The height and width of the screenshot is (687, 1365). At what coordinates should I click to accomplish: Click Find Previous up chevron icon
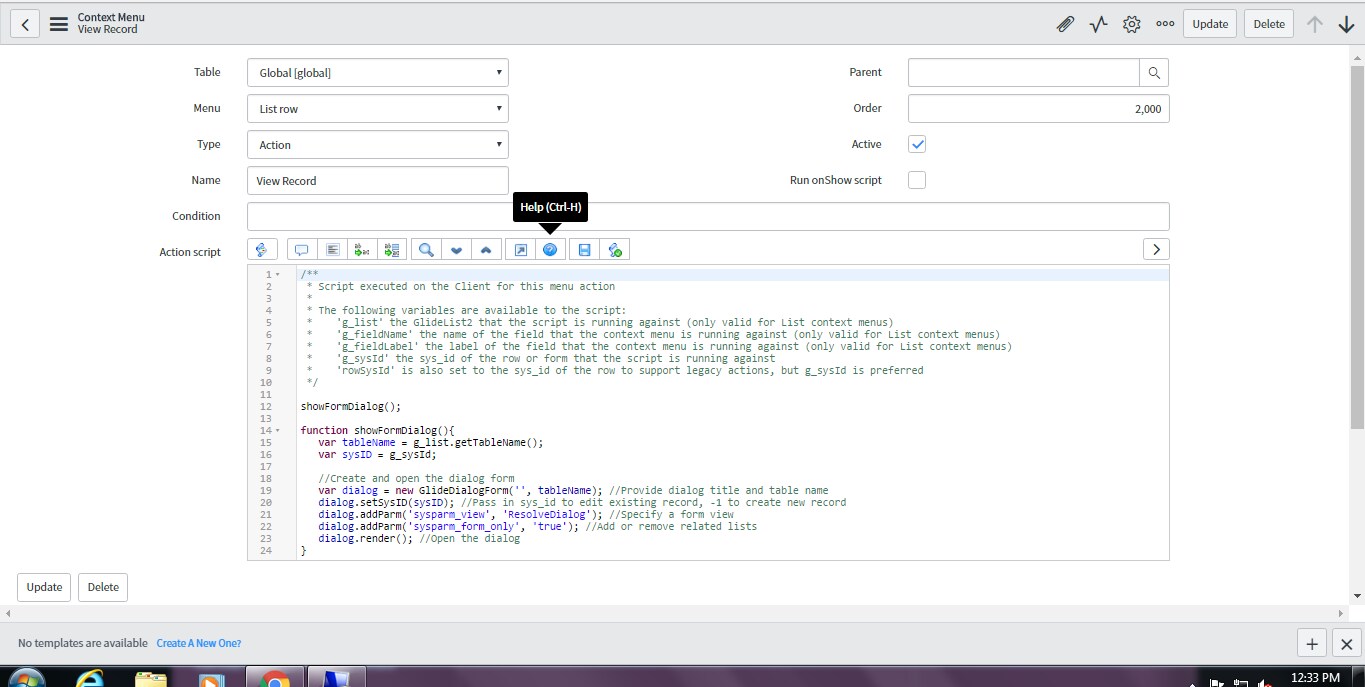pyautogui.click(x=485, y=249)
